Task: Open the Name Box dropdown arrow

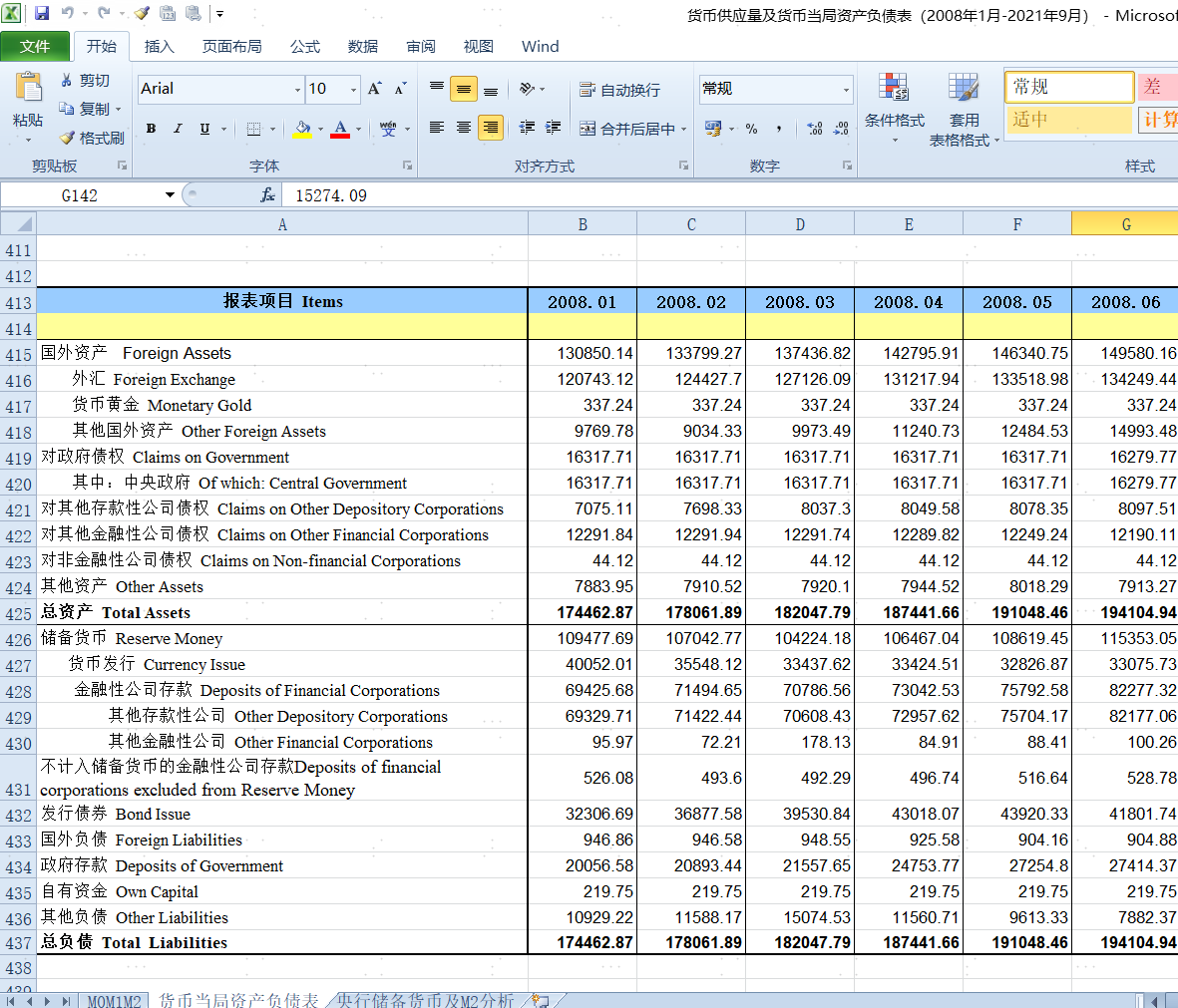Action: (170, 195)
